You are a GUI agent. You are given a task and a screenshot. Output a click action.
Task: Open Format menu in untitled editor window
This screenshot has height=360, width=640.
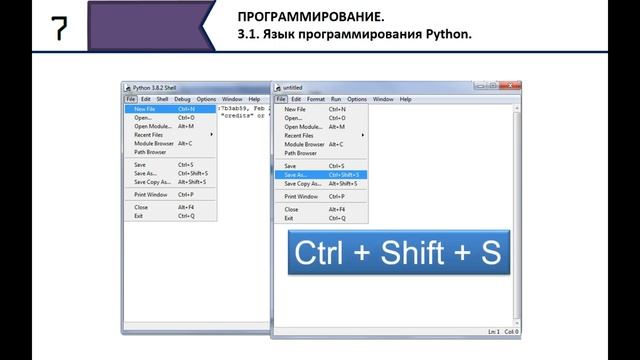316,99
